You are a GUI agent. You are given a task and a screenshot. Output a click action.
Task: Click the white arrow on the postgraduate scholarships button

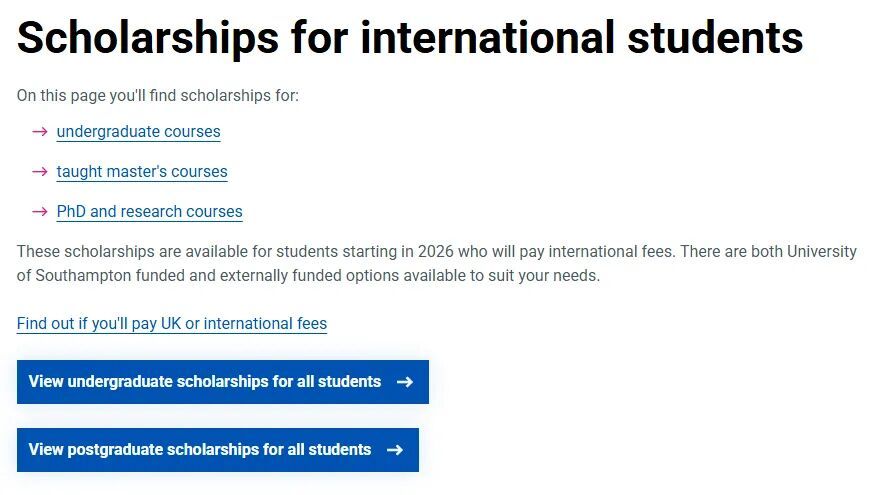click(395, 450)
